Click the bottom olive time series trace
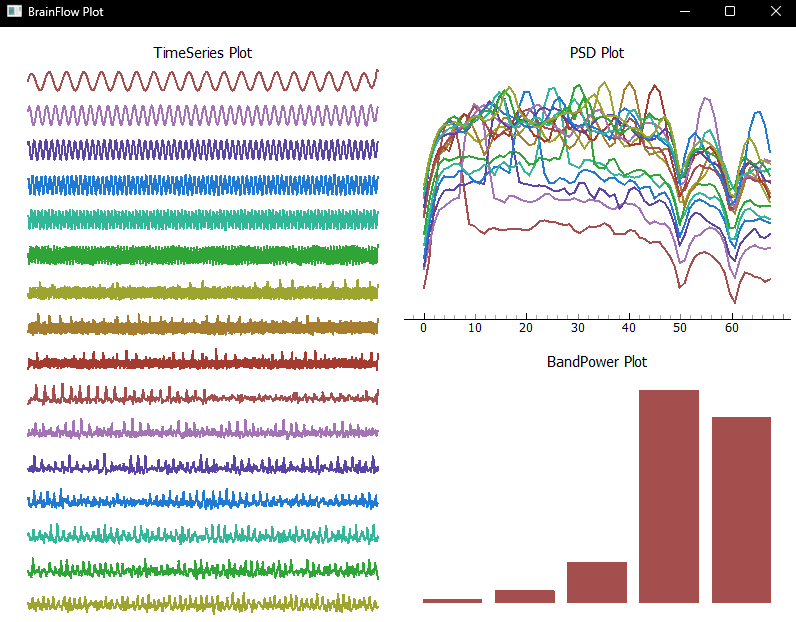 coord(203,604)
